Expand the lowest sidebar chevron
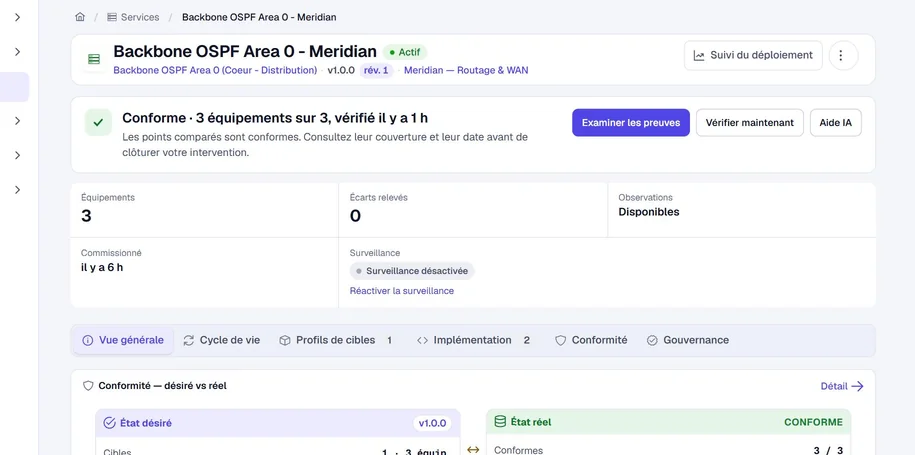The image size is (915, 455). pos(18,190)
